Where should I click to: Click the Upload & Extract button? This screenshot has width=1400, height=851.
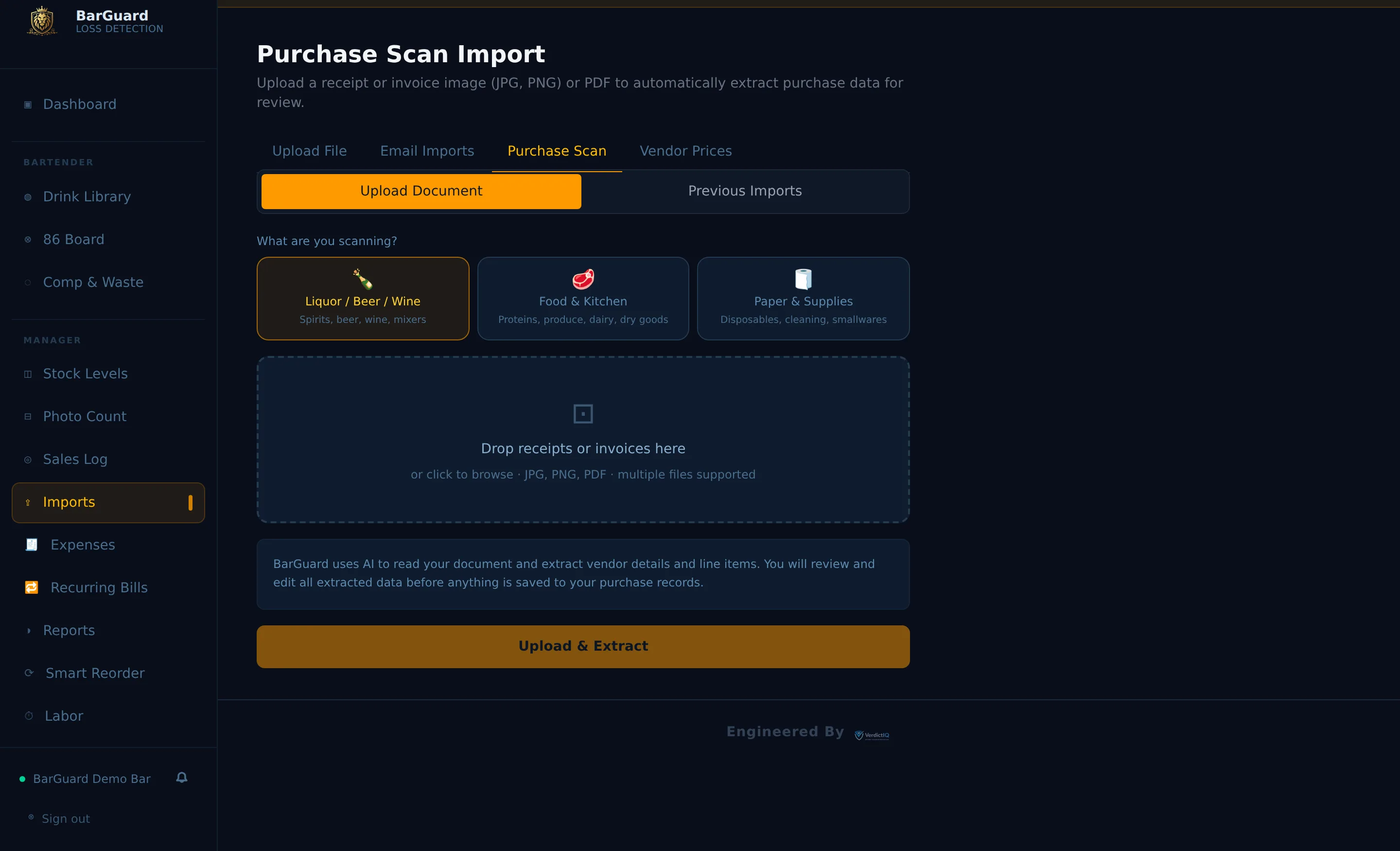tap(583, 647)
